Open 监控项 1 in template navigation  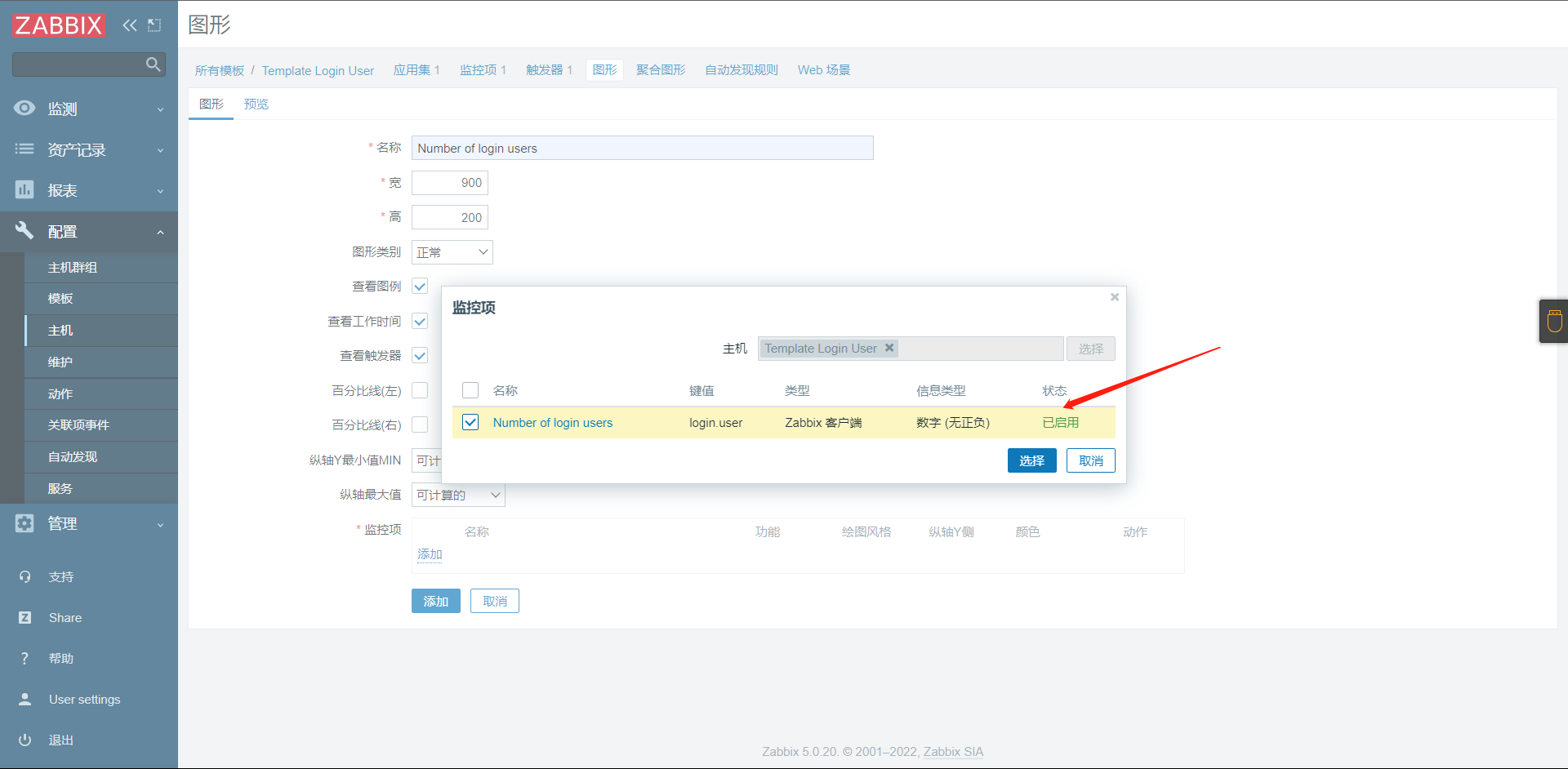(x=483, y=70)
